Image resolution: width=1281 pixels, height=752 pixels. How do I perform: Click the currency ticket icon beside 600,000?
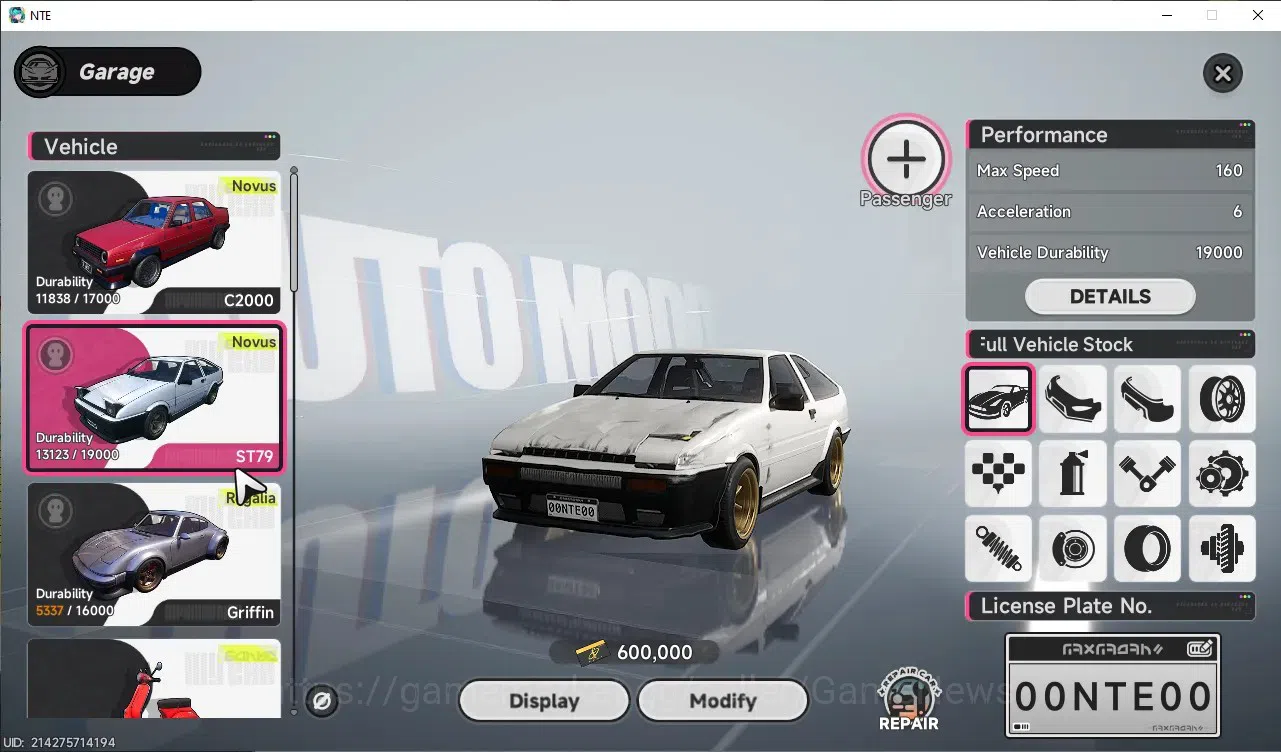pos(592,652)
